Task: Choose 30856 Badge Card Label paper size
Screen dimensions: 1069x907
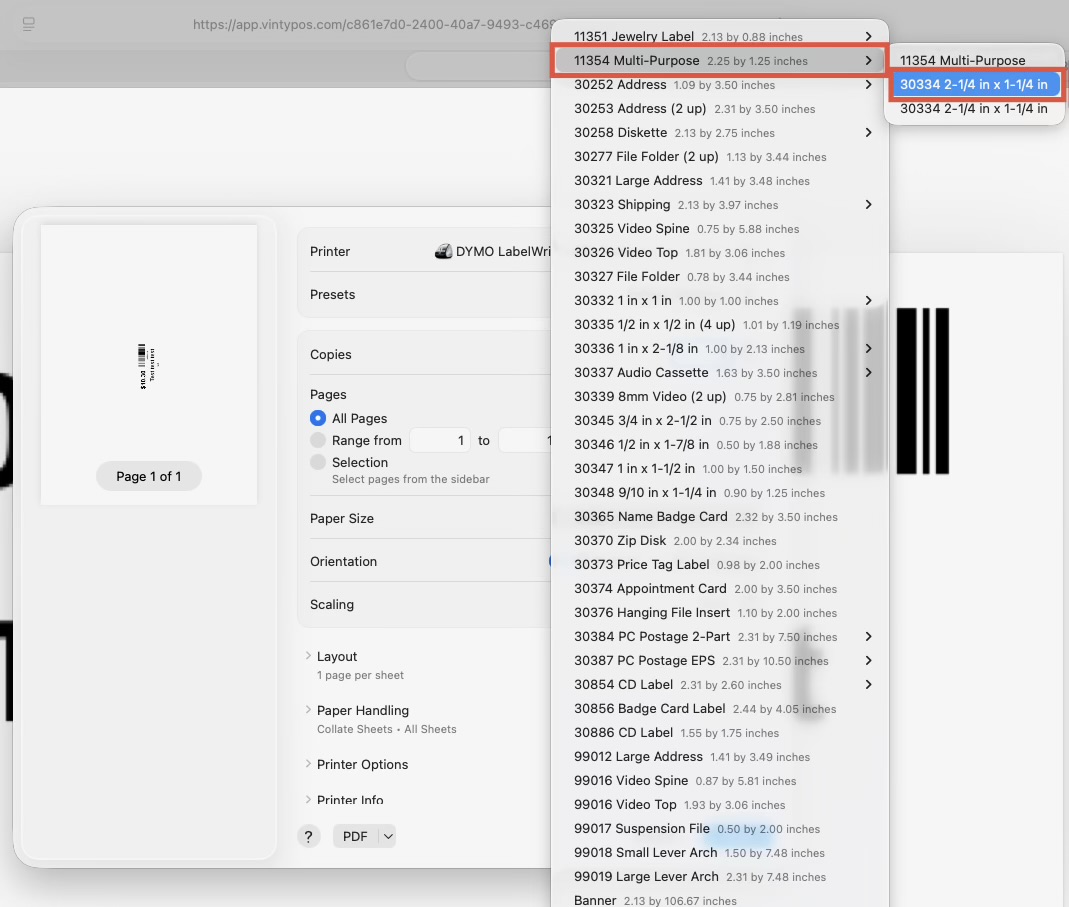Action: coord(719,709)
